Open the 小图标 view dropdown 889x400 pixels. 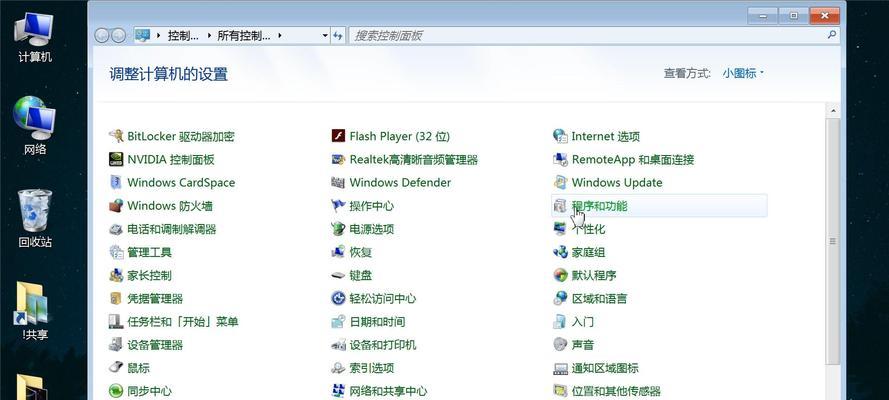[x=743, y=73]
